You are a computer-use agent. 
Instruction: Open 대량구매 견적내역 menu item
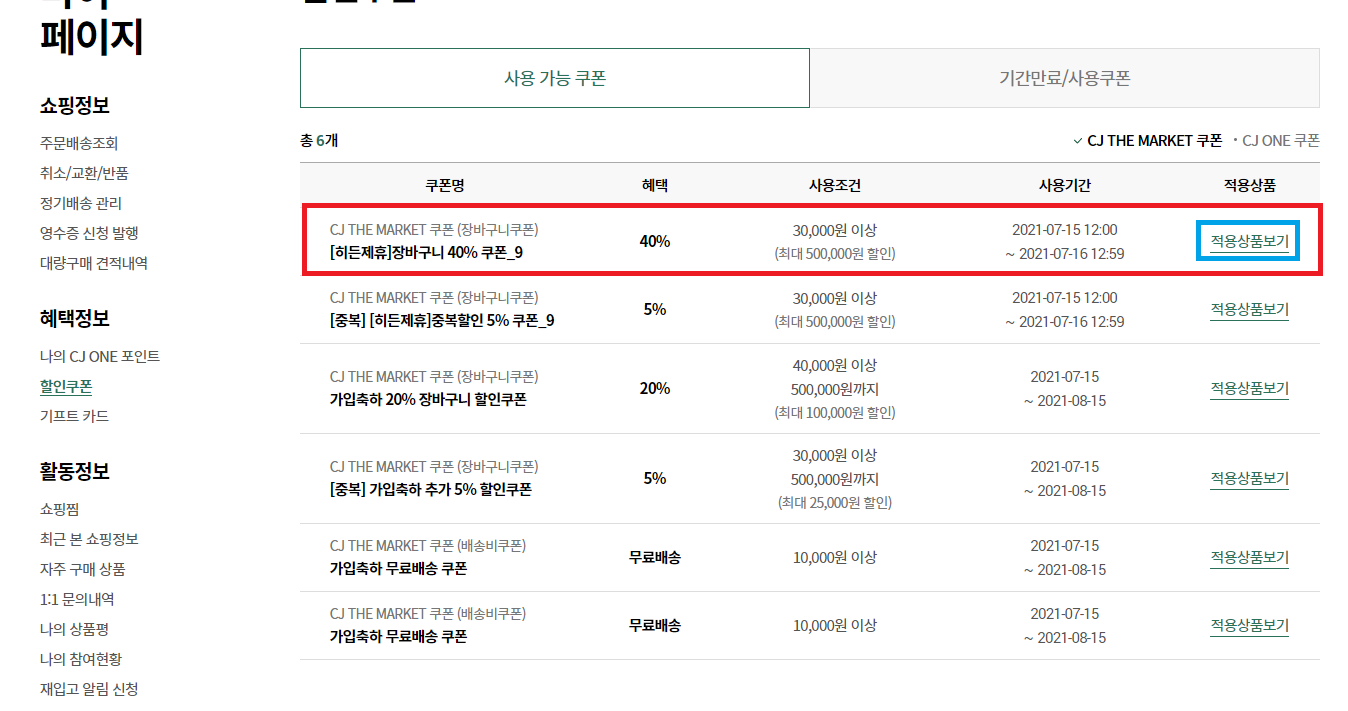point(94,263)
